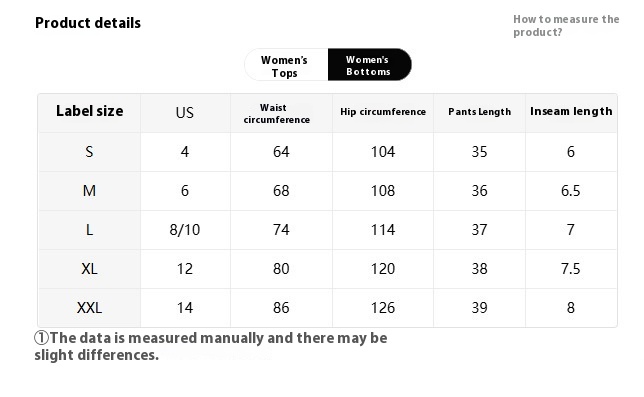Switch to the Women's Tops tab

click(286, 65)
